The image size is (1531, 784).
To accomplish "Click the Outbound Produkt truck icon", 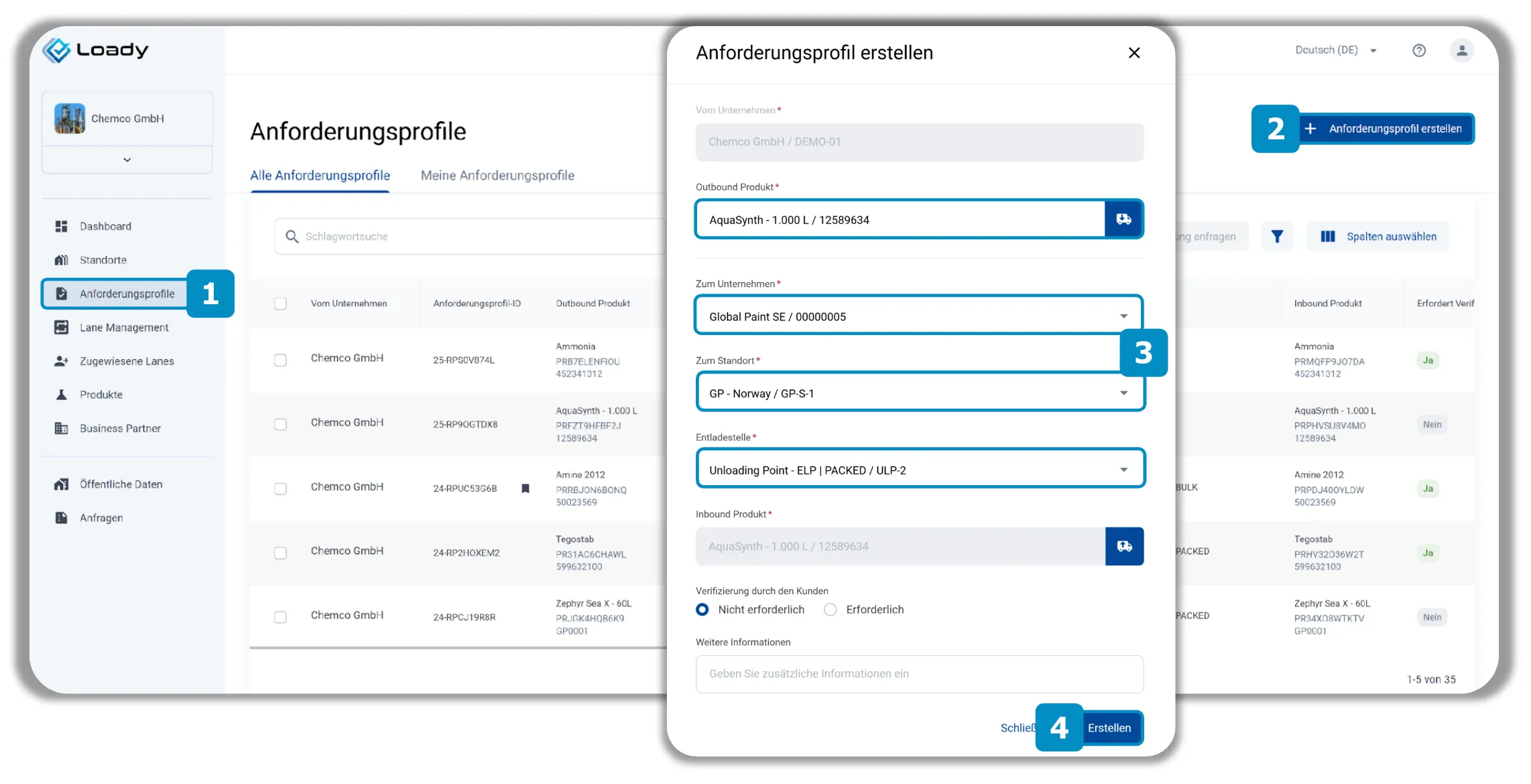I will pos(1124,219).
